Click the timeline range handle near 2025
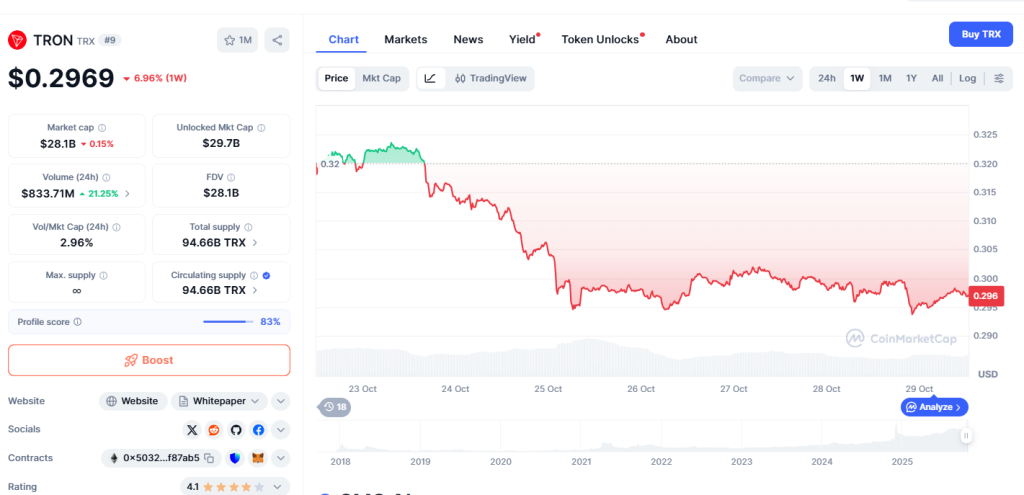The width and height of the screenshot is (1024, 495). tap(966, 436)
